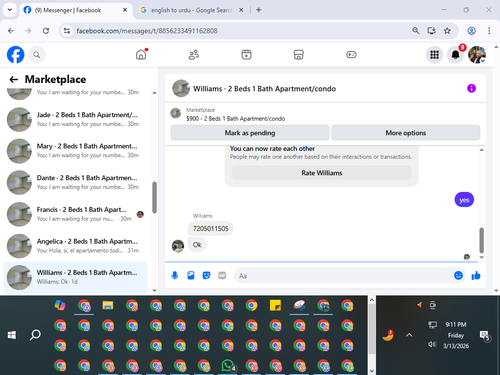This screenshot has width=500, height=375.
Task: Open Angelica 2 Beds conversation
Action: click(x=75, y=246)
